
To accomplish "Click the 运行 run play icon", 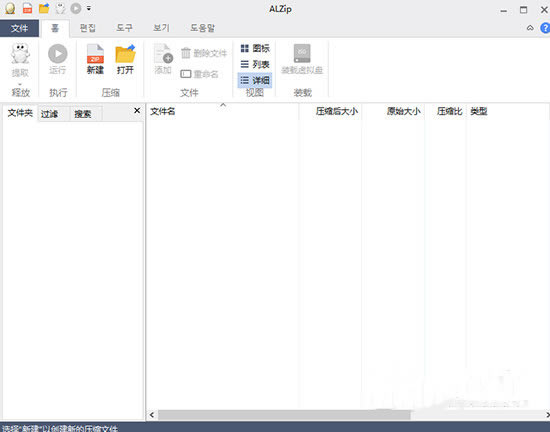I will pos(58,54).
